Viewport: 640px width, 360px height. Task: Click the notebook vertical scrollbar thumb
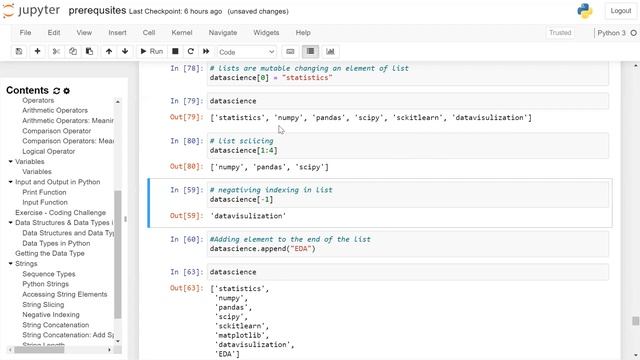point(636,321)
